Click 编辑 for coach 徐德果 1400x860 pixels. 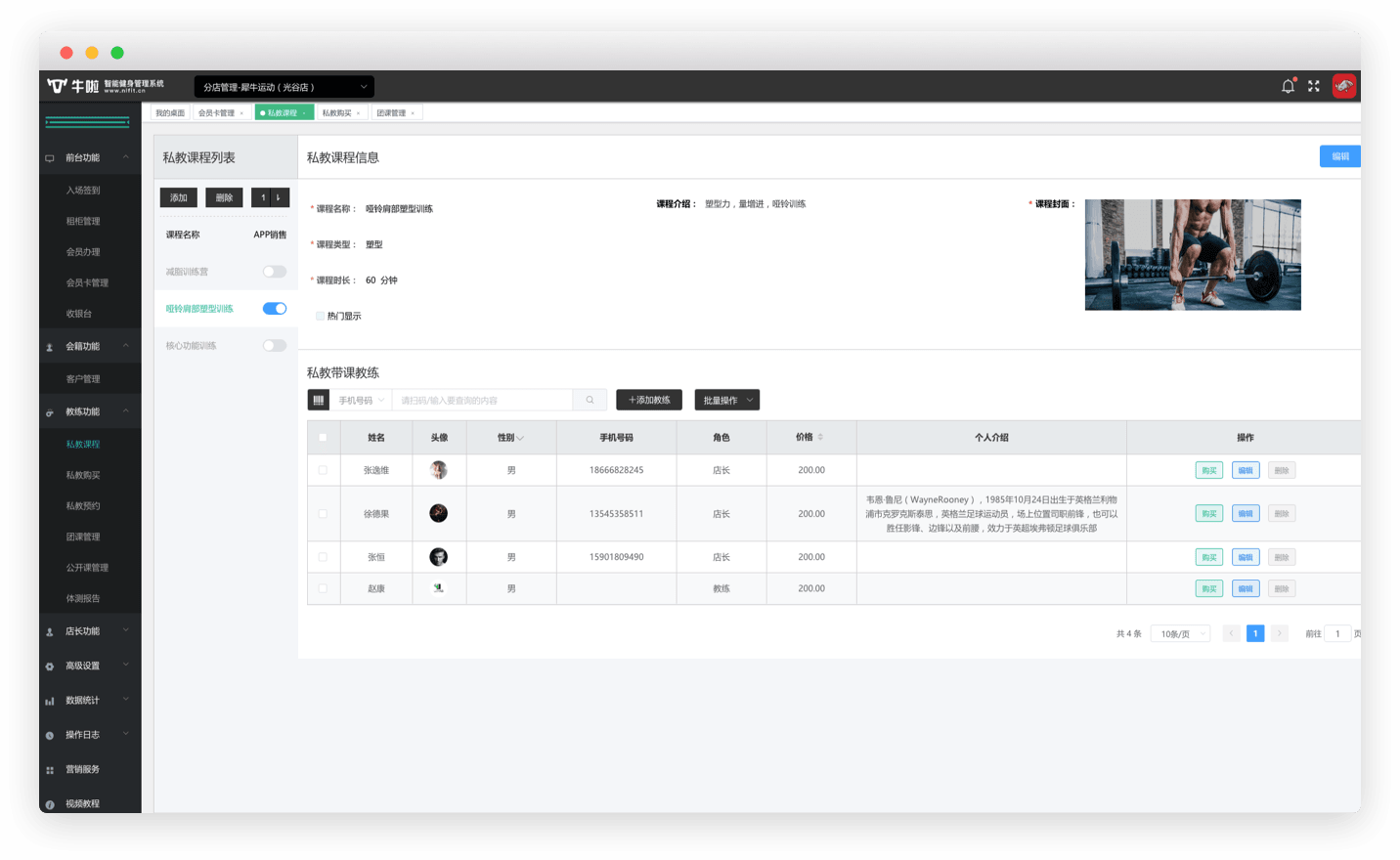pos(1246,513)
